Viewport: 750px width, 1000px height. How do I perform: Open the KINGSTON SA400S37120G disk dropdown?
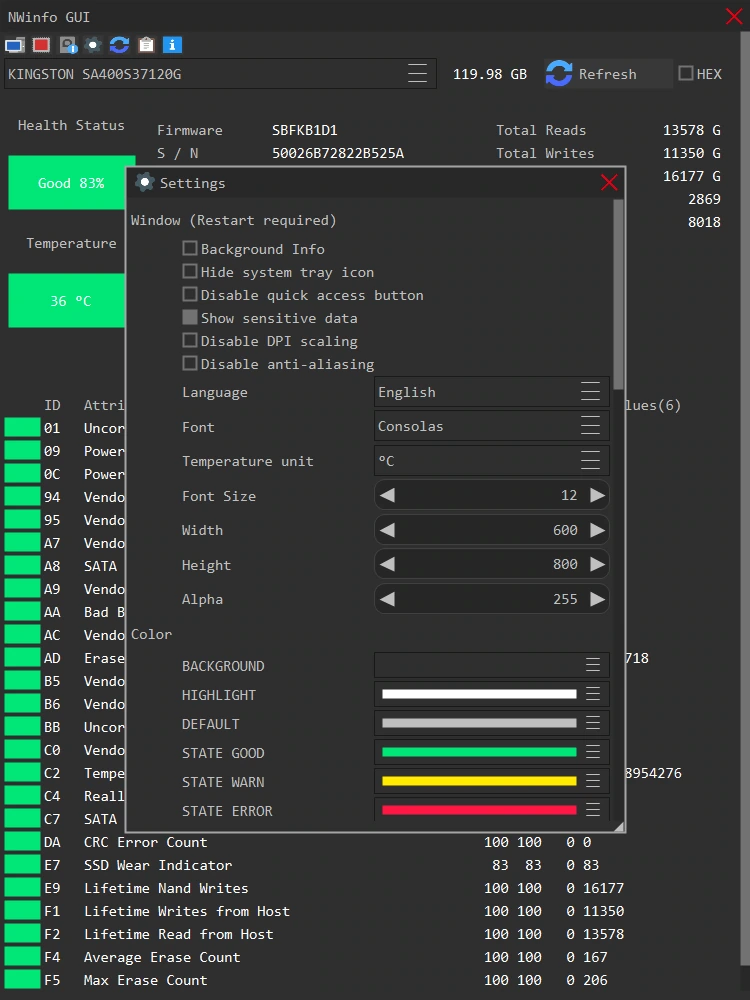[220, 74]
